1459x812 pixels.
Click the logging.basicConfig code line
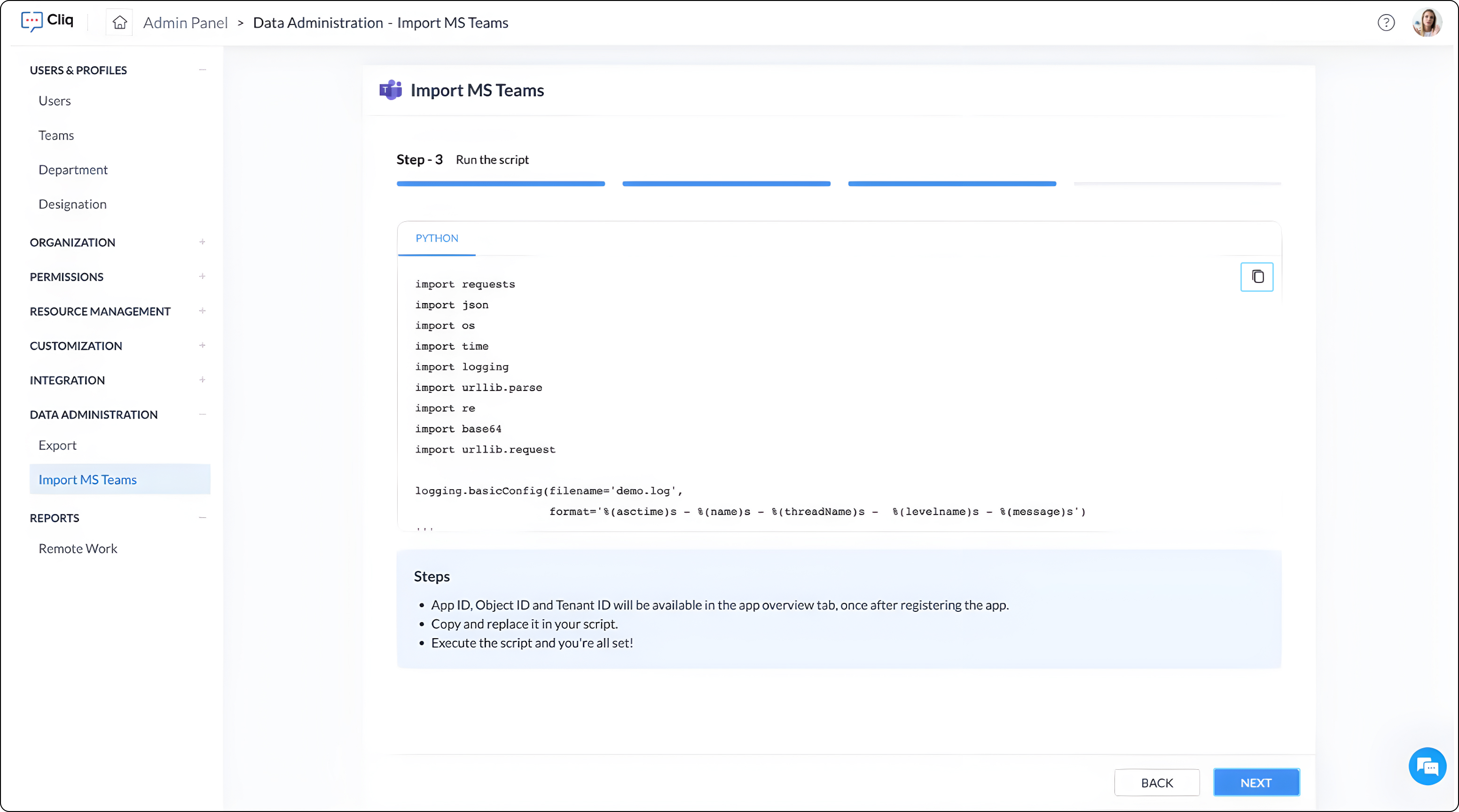[x=549, y=491]
